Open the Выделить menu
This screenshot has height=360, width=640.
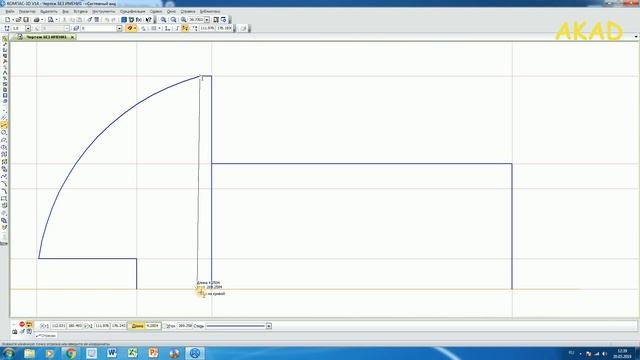click(49, 11)
